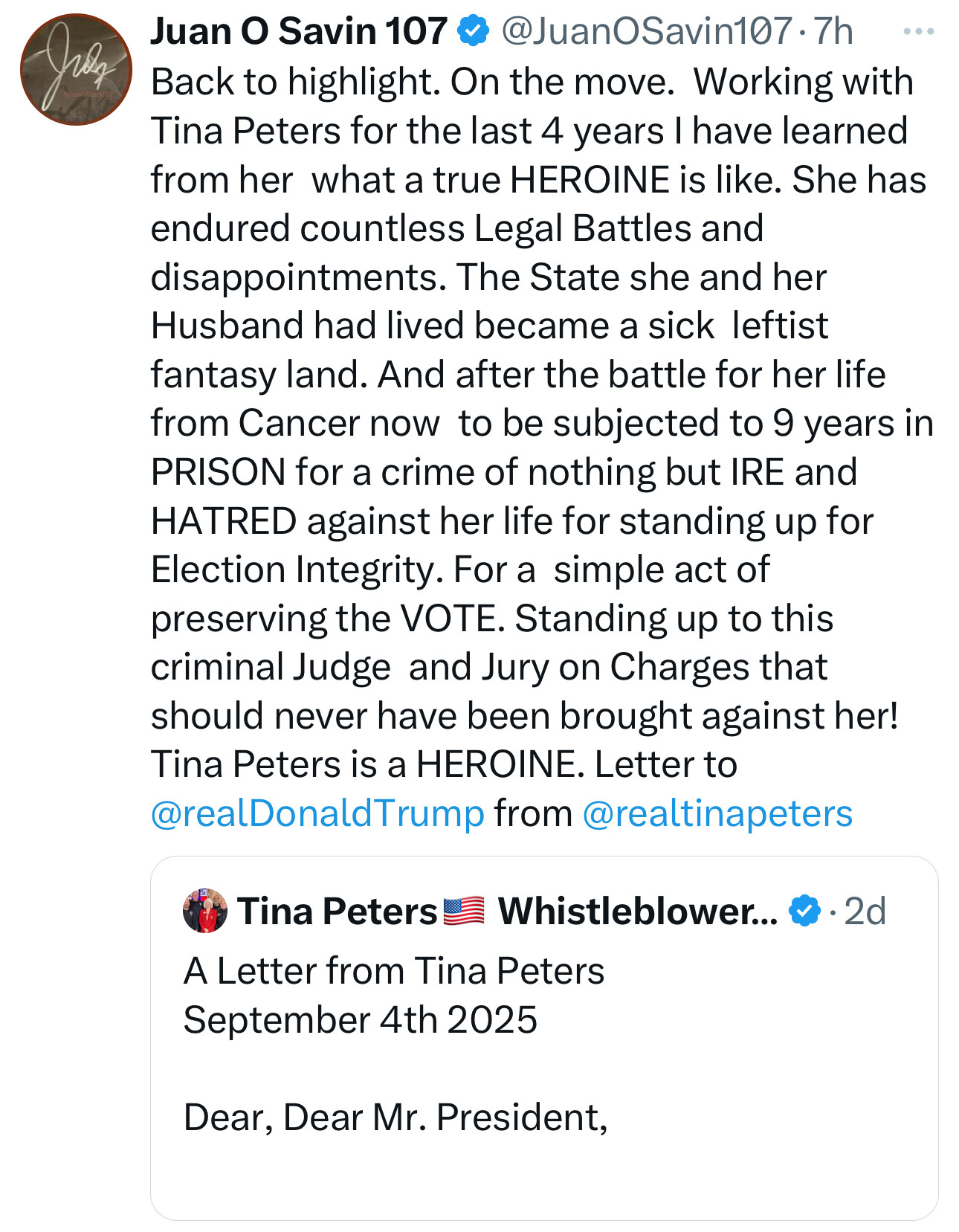Click the Tina Peters name in quoted post
Screen dimensions: 959x1232
click(337, 911)
